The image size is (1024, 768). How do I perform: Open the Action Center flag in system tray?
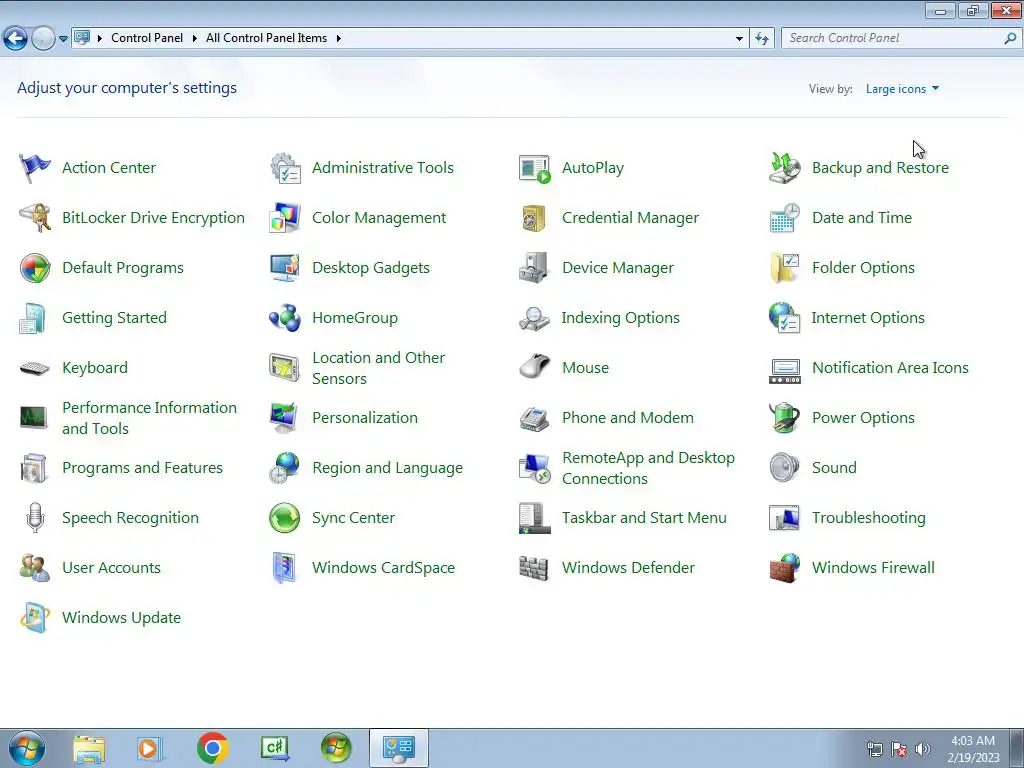click(x=899, y=749)
